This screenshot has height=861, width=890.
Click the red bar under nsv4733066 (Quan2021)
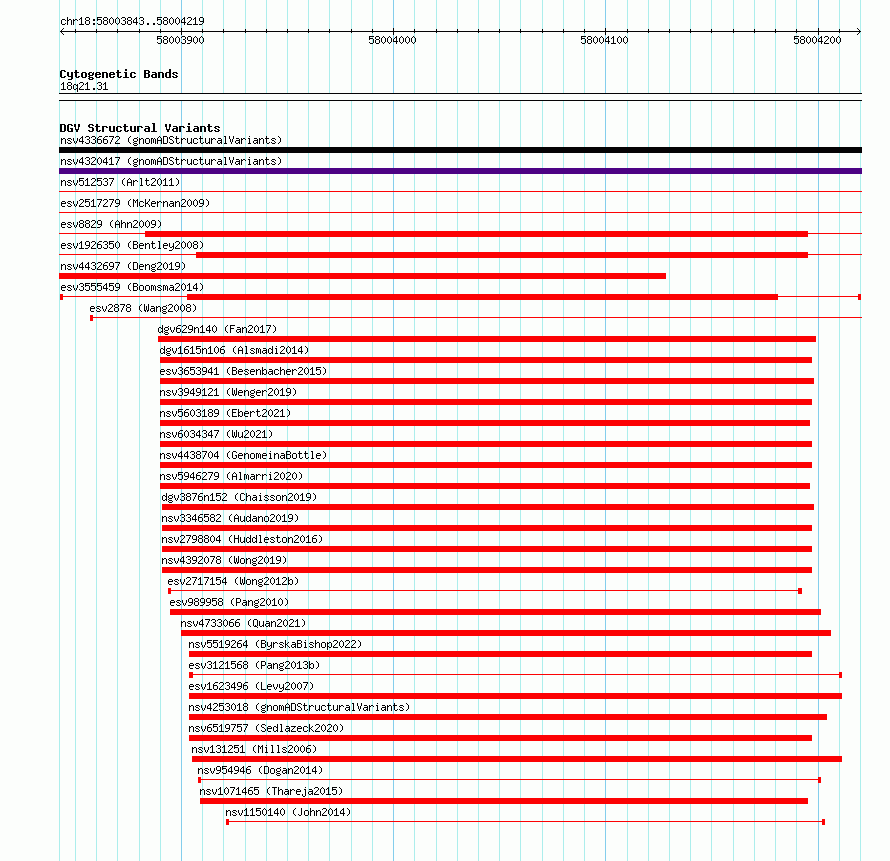(506, 633)
